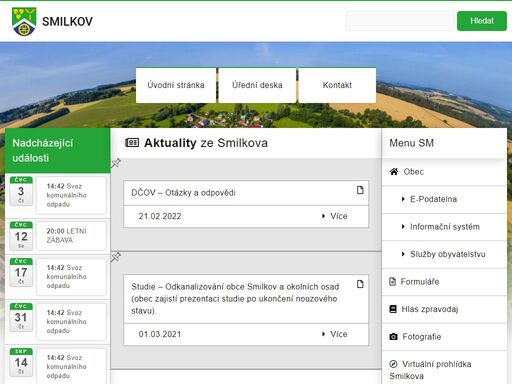Click the calendar tile for SRP 14
The image size is (512, 384).
[x=21, y=362]
